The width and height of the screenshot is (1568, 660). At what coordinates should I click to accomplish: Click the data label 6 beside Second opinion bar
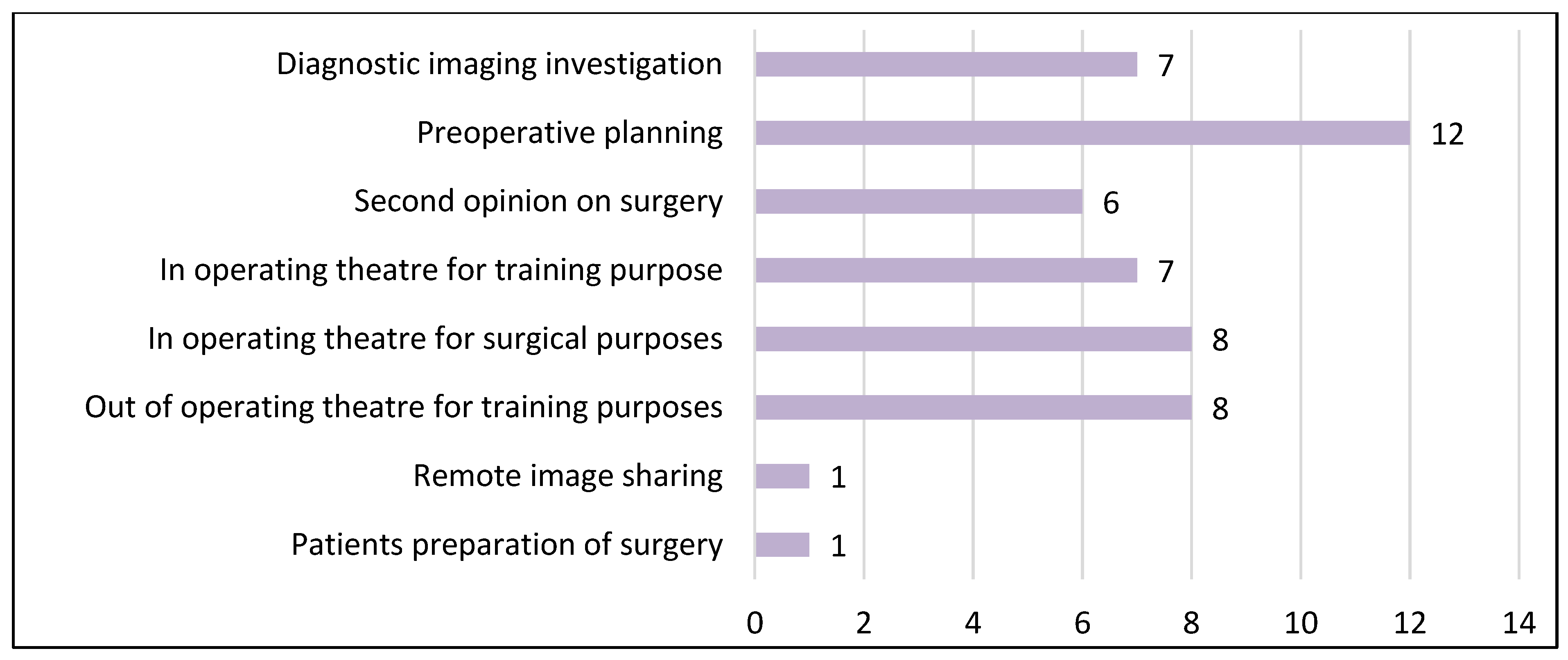[1111, 203]
